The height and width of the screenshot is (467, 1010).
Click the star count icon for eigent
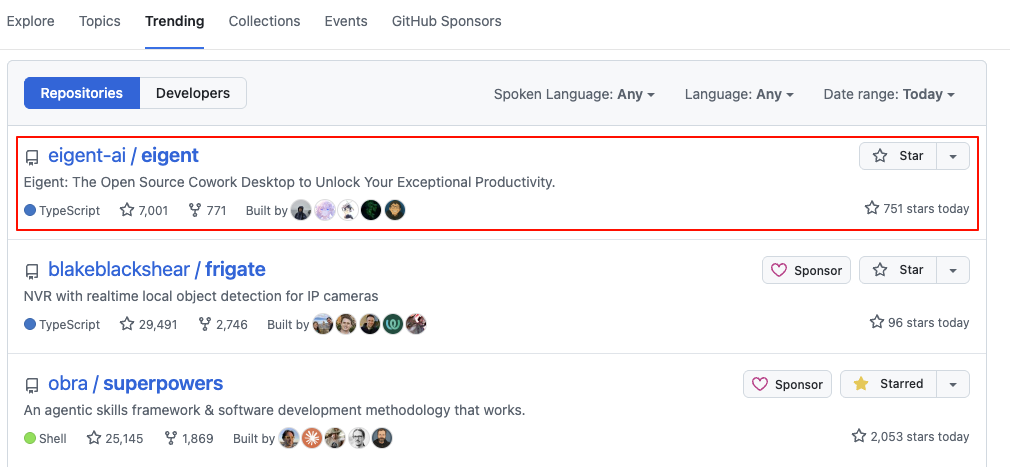coord(127,210)
